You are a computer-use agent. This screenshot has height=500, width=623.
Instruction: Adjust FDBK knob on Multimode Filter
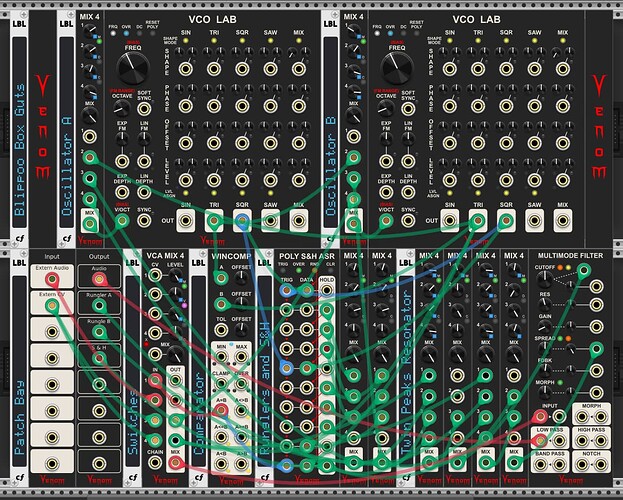point(545,370)
